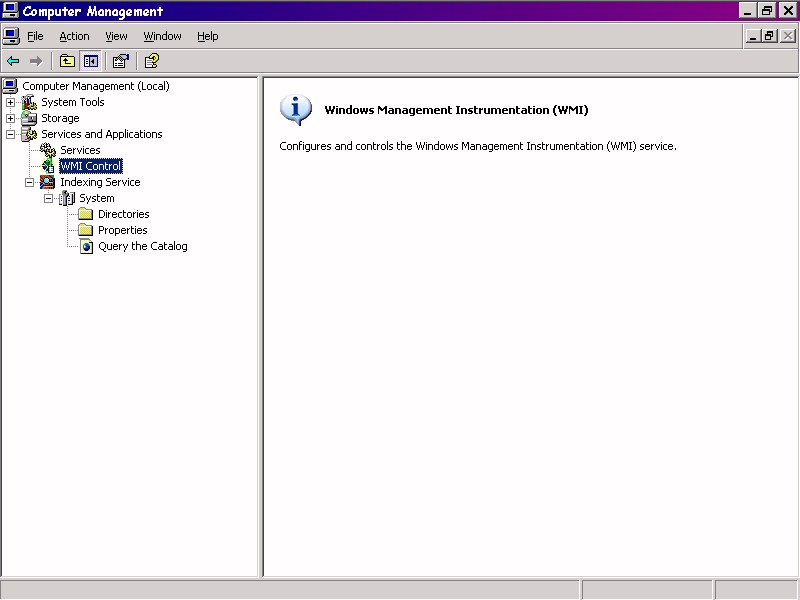Expand the System Tools node
The height and width of the screenshot is (600, 800).
coord(10,103)
